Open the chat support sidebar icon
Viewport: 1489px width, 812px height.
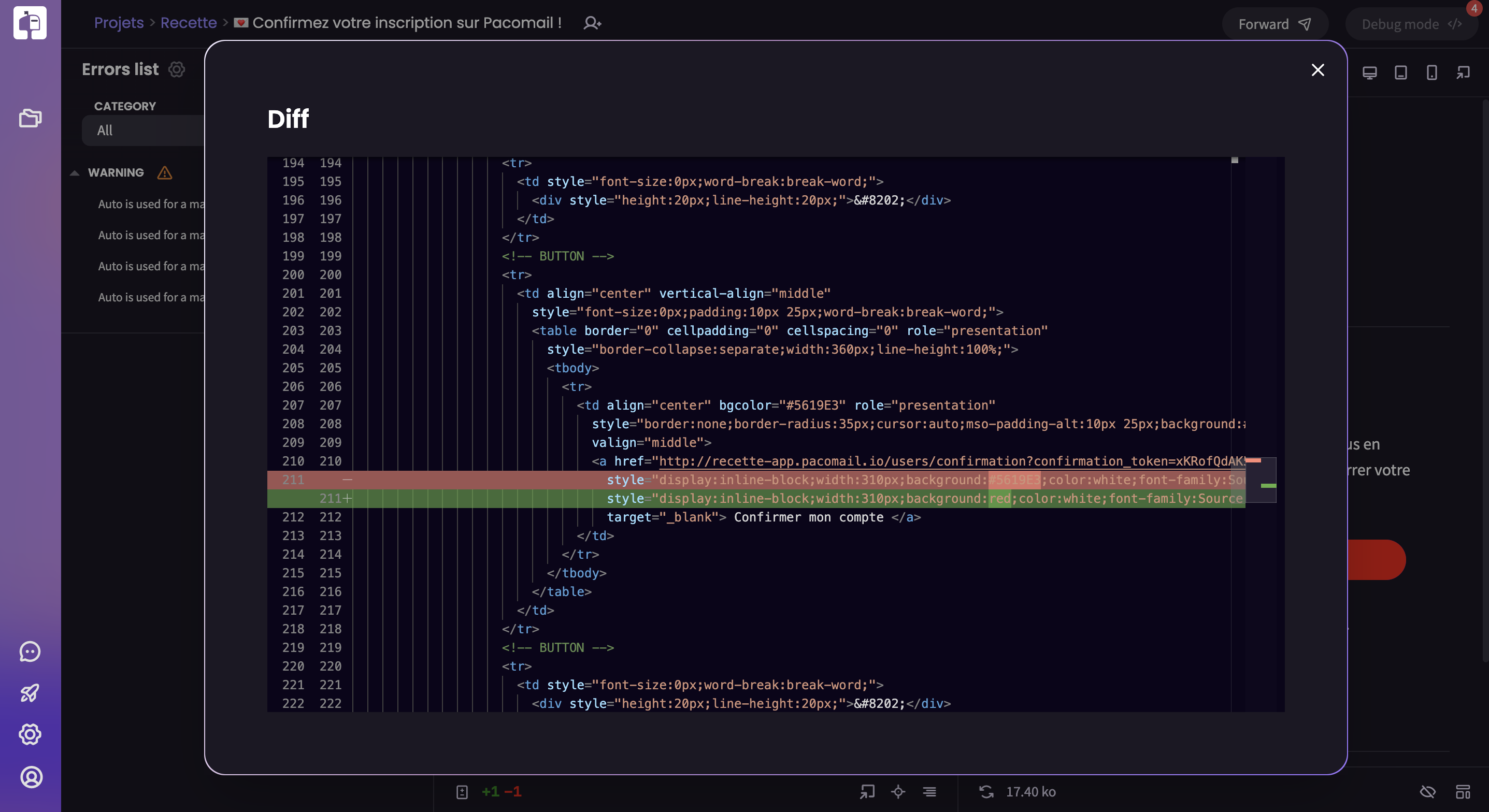pyautogui.click(x=30, y=651)
